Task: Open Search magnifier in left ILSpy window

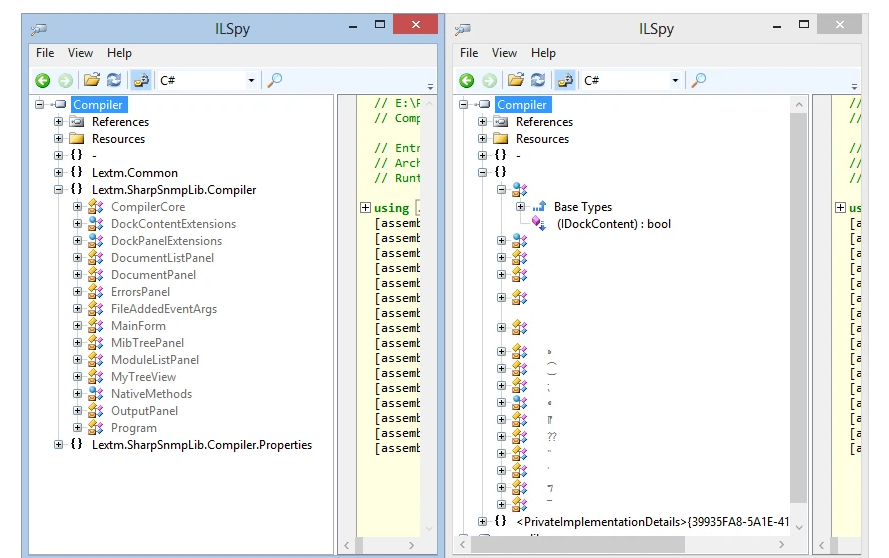Action: pyautogui.click(x=274, y=80)
